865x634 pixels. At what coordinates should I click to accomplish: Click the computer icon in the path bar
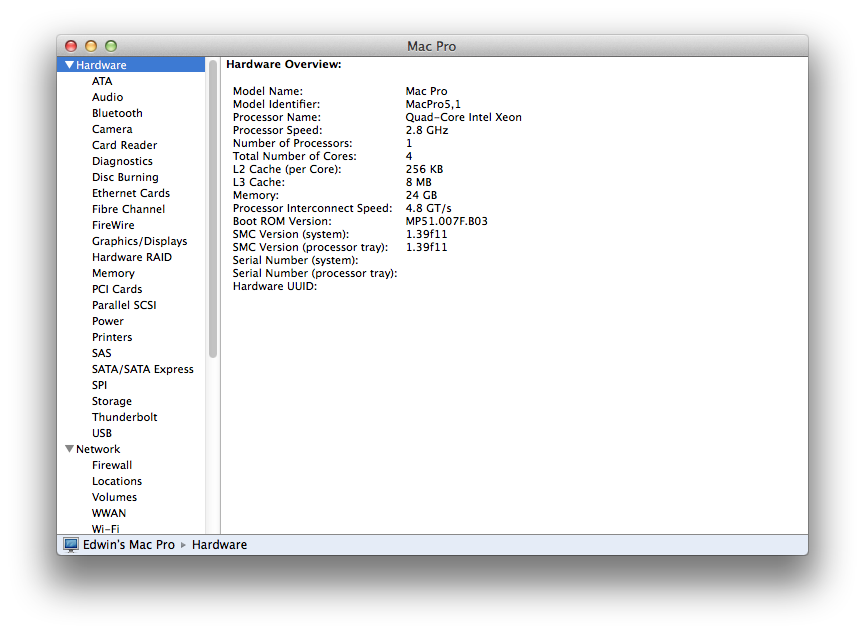[71, 545]
